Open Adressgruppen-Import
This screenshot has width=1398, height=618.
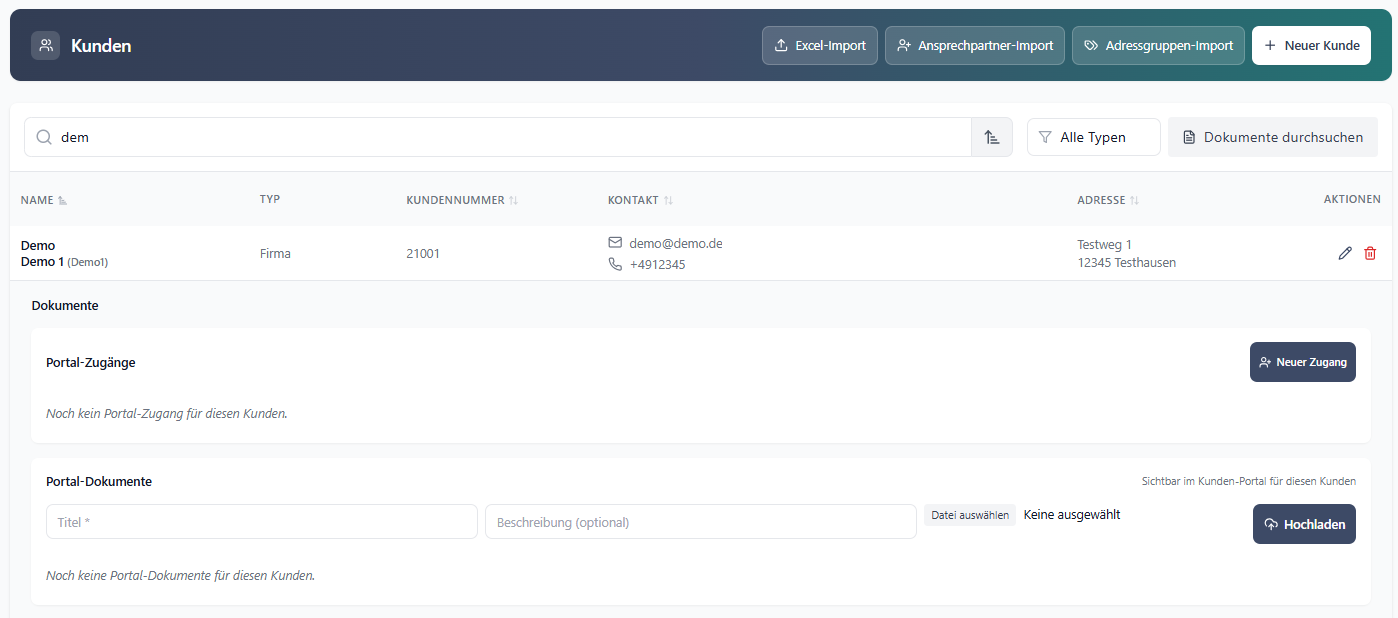(x=1158, y=46)
